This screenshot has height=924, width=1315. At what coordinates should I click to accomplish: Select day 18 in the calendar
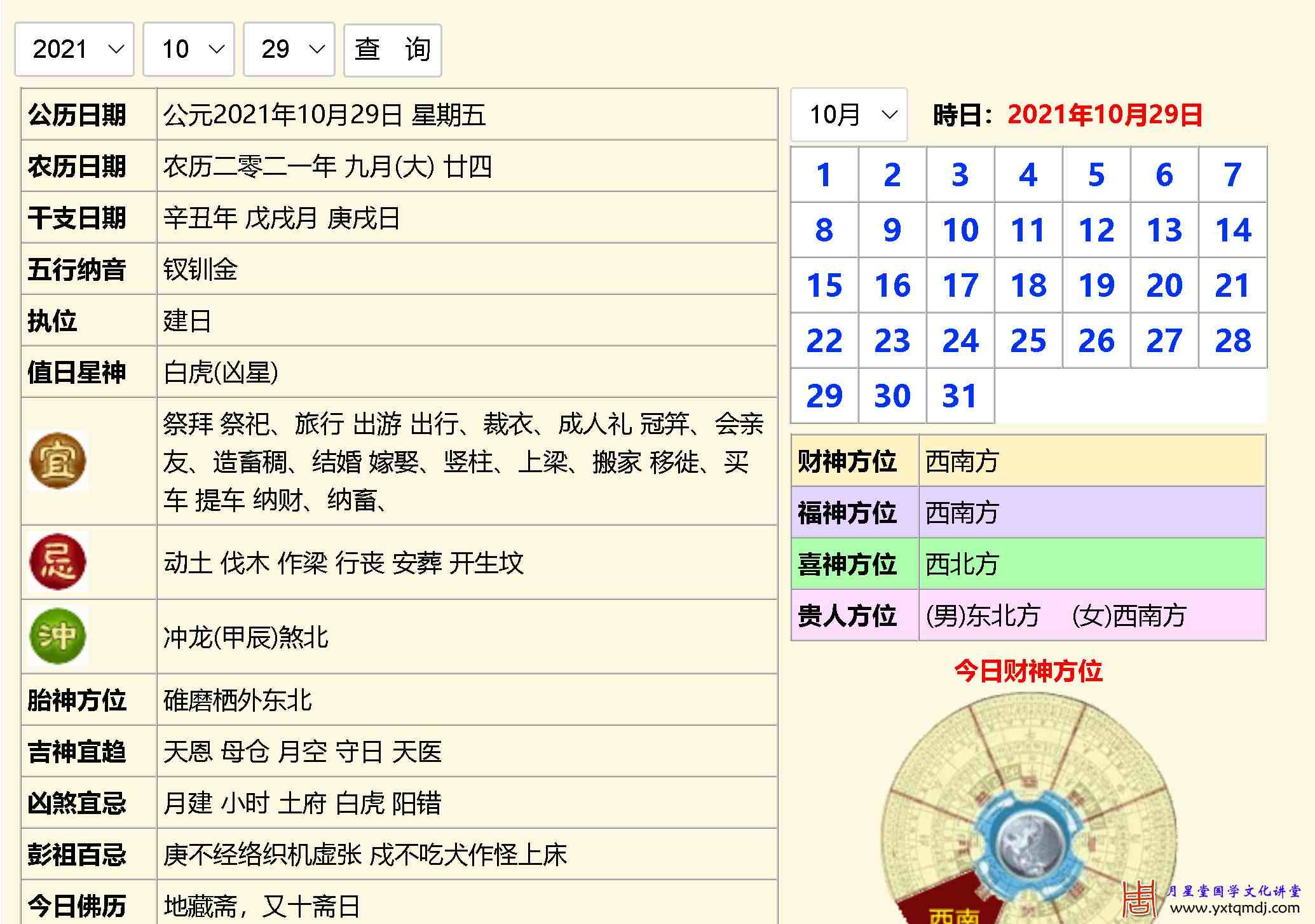pos(1028,285)
